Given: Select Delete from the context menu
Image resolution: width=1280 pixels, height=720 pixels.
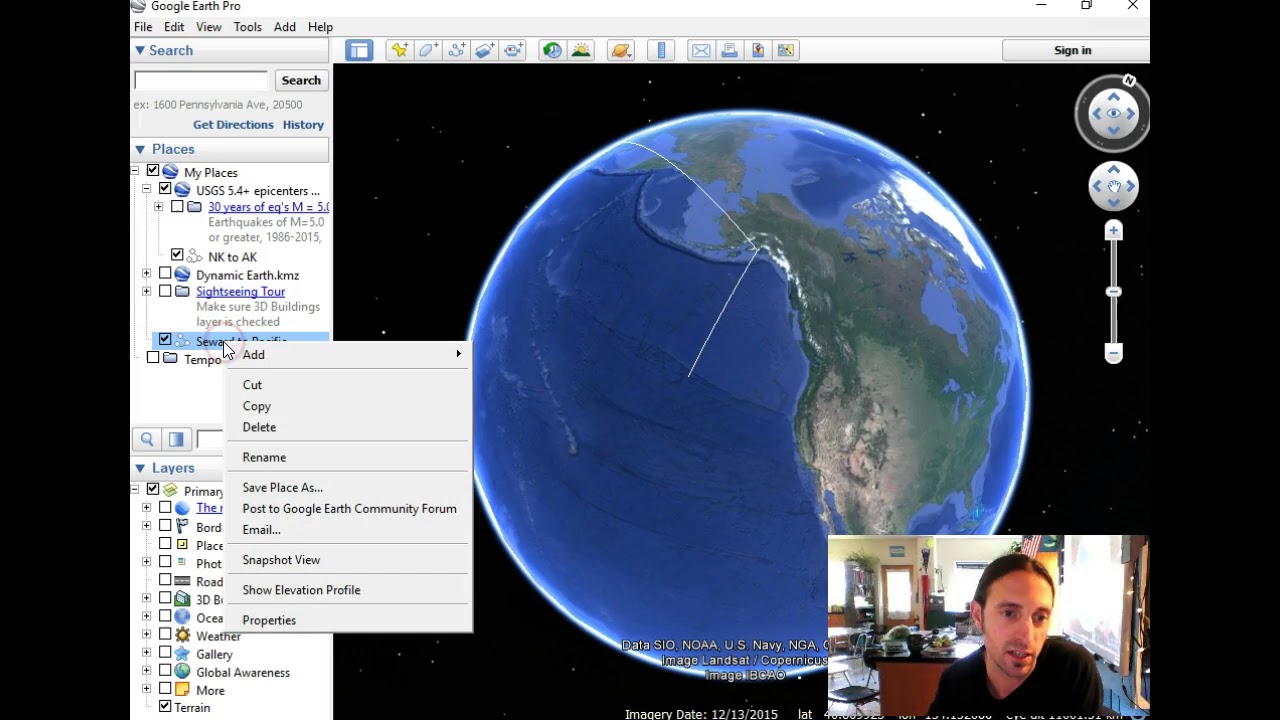Looking at the screenshot, I should coord(259,427).
